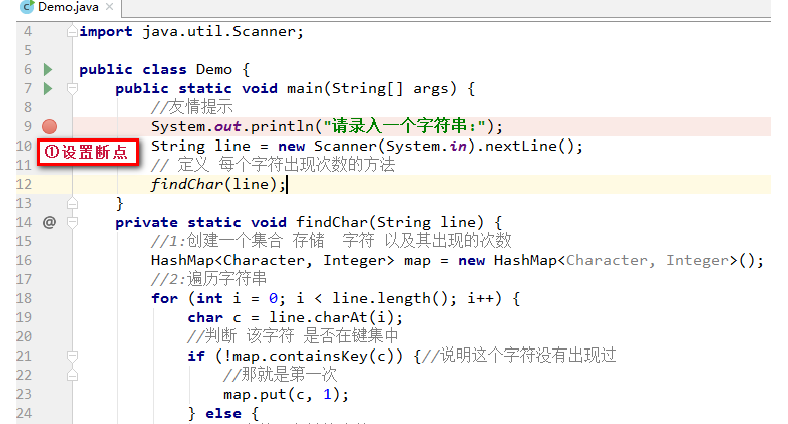Image resolution: width=788 pixels, height=424 pixels.
Task: Click the grayed Character, Integer type arguments
Action: click(647, 260)
